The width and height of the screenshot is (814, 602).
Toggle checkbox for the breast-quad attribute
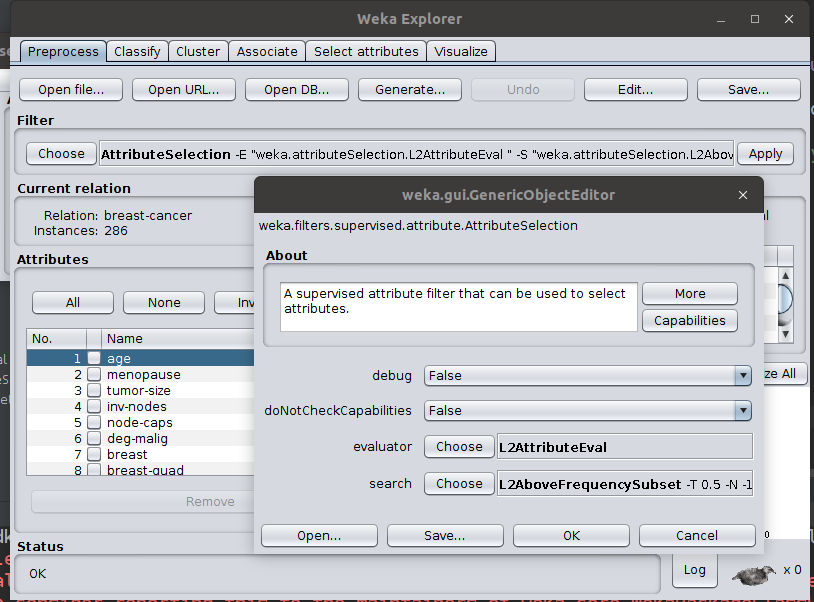click(94, 470)
